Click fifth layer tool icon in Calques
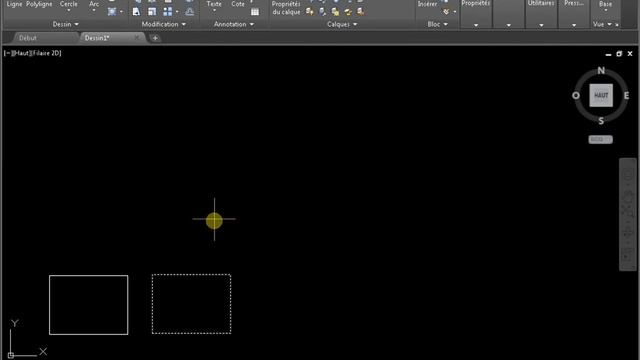Image resolution: width=640 pixels, height=360 pixels. point(360,12)
